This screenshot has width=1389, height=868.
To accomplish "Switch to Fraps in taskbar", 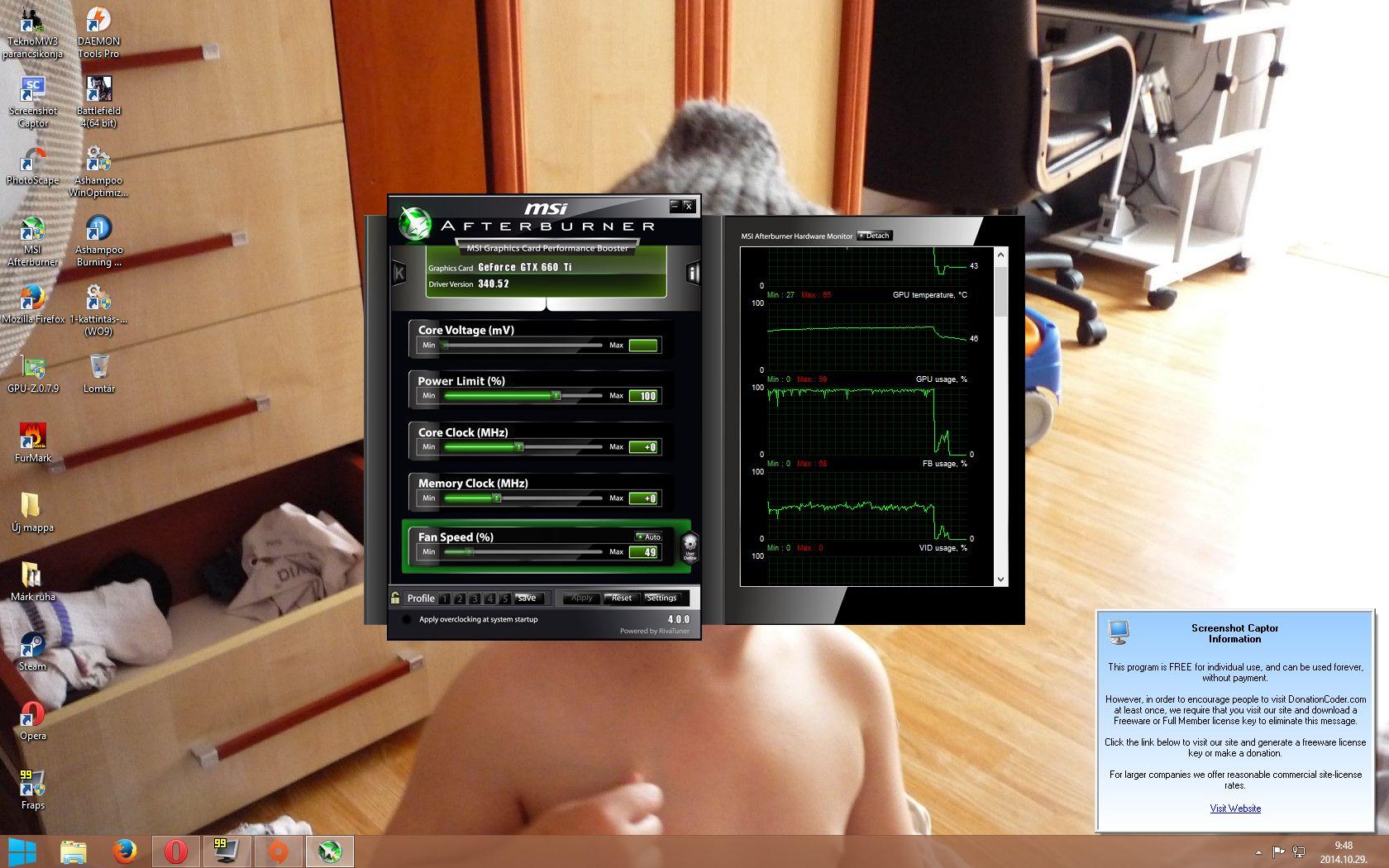I will (x=227, y=851).
